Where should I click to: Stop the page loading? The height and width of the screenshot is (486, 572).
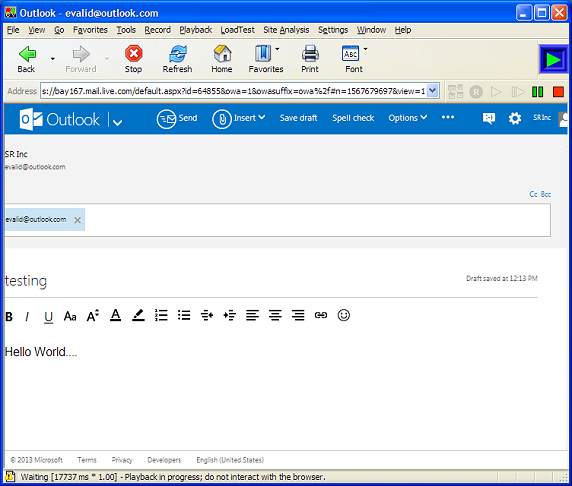134,59
